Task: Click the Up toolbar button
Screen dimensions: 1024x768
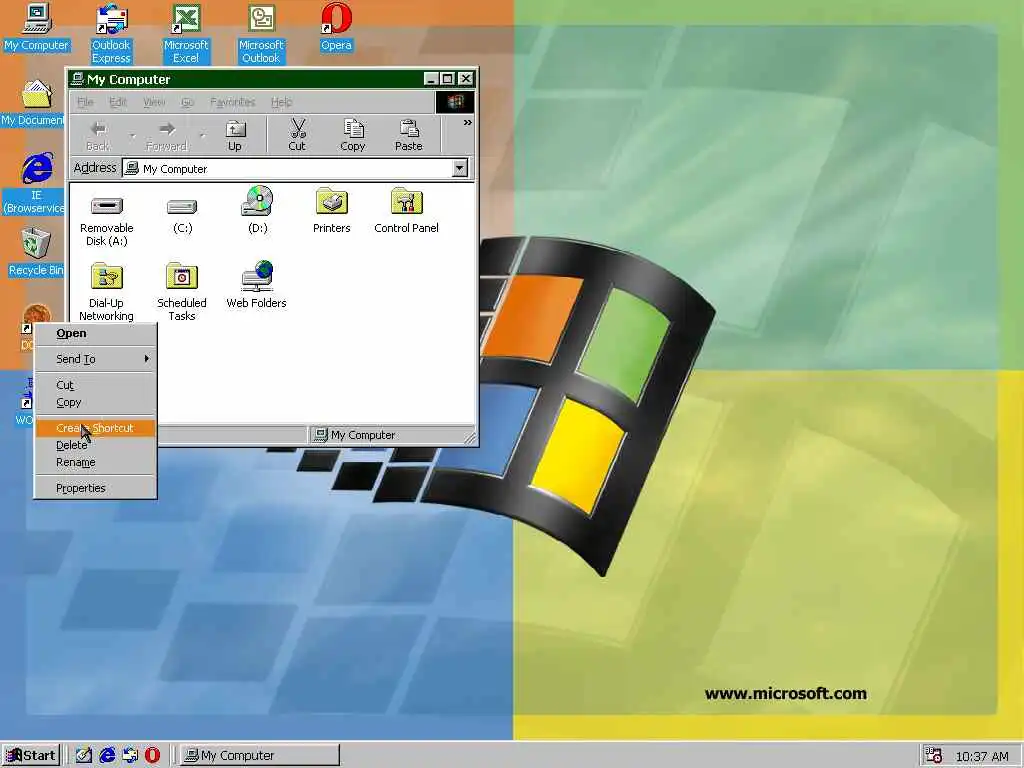Action: [x=235, y=135]
